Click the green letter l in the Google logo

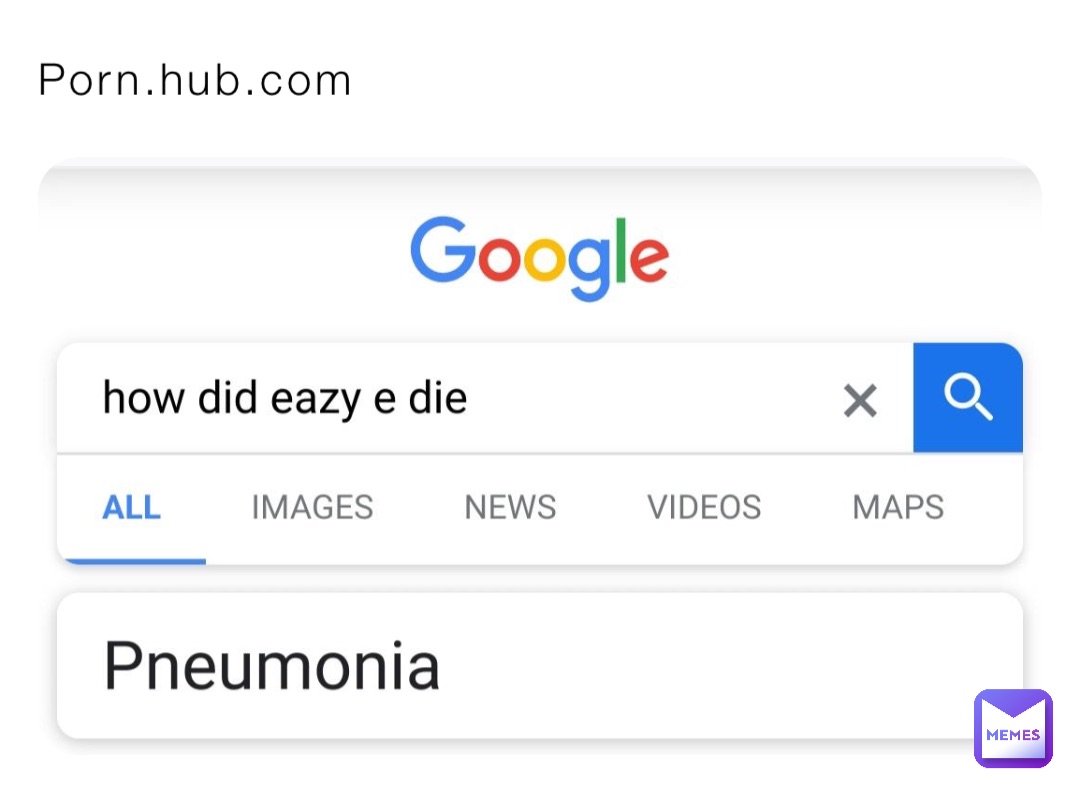(621, 248)
